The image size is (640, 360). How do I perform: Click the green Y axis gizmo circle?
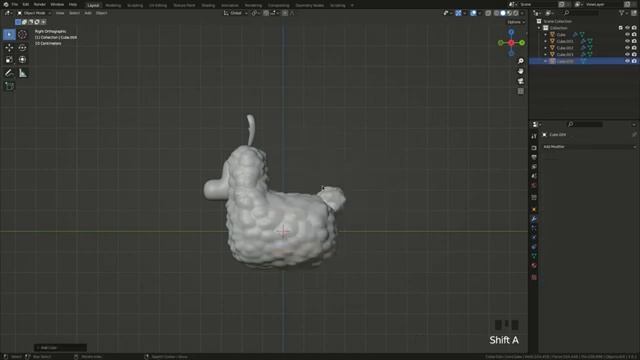(522, 43)
